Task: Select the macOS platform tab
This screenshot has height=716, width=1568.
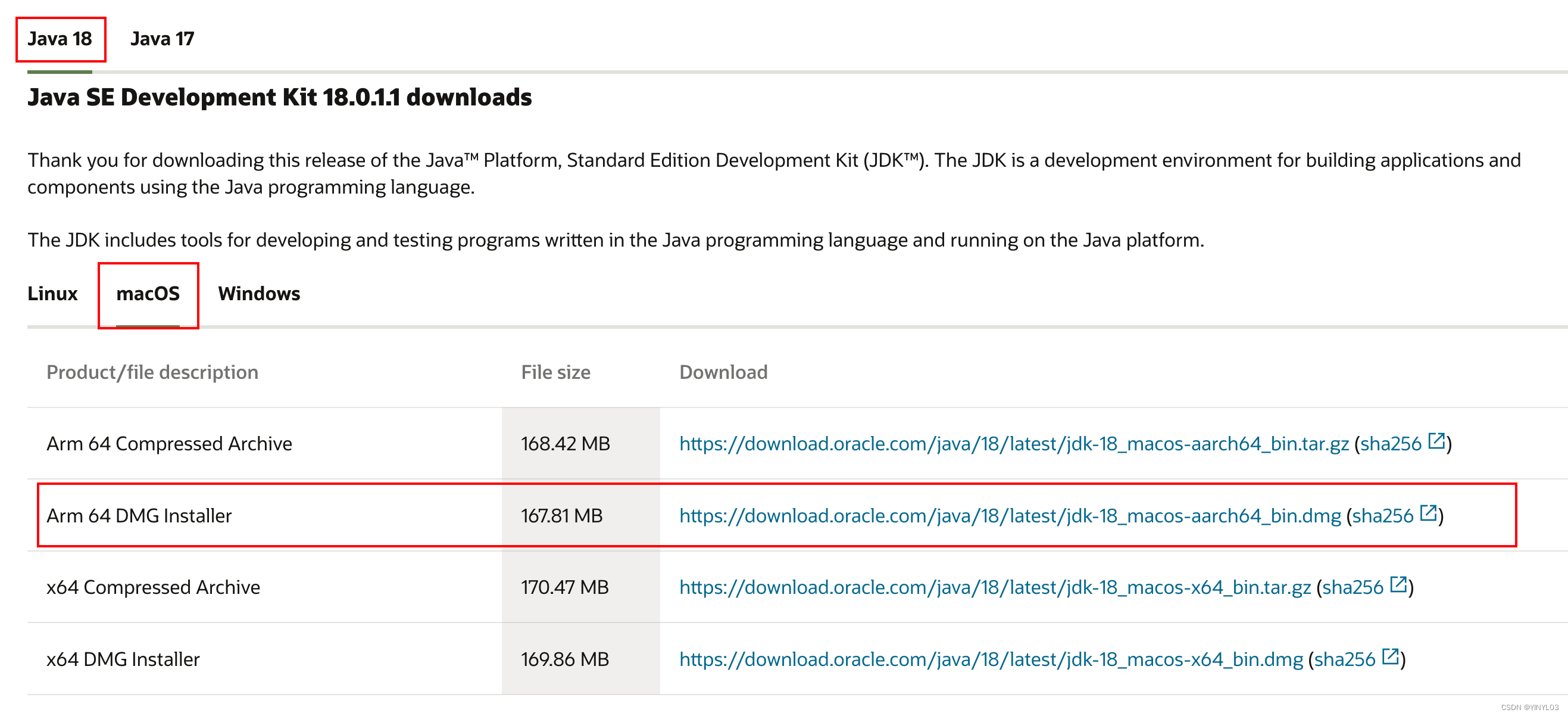Action: tap(148, 294)
